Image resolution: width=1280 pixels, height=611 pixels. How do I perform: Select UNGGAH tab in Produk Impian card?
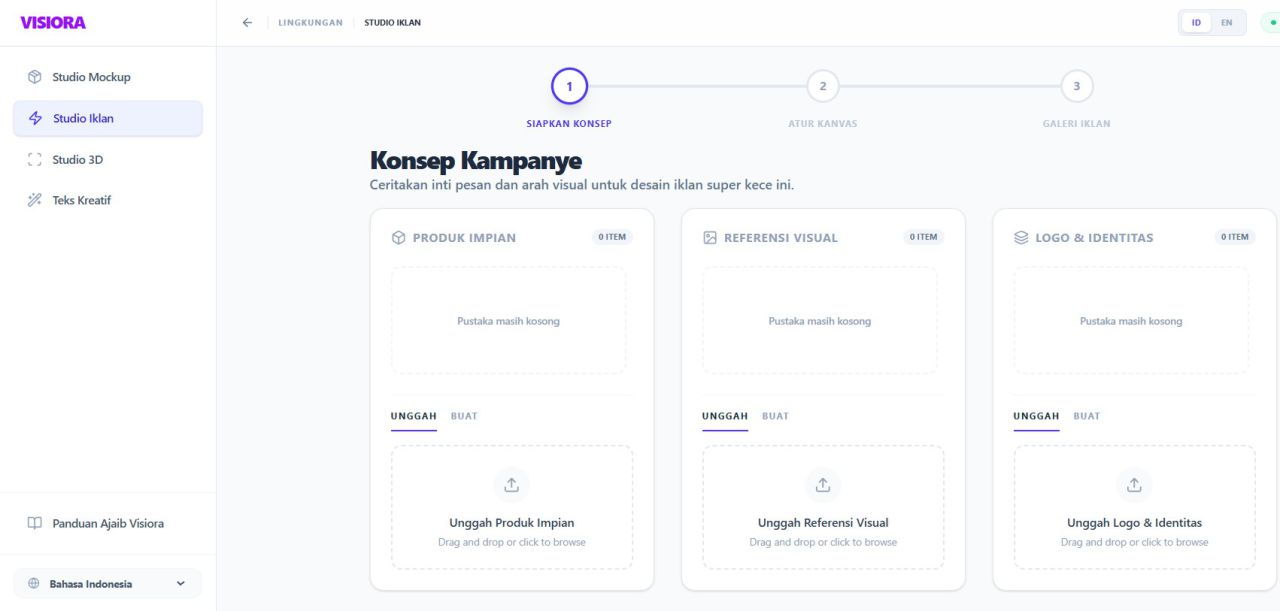pos(414,416)
